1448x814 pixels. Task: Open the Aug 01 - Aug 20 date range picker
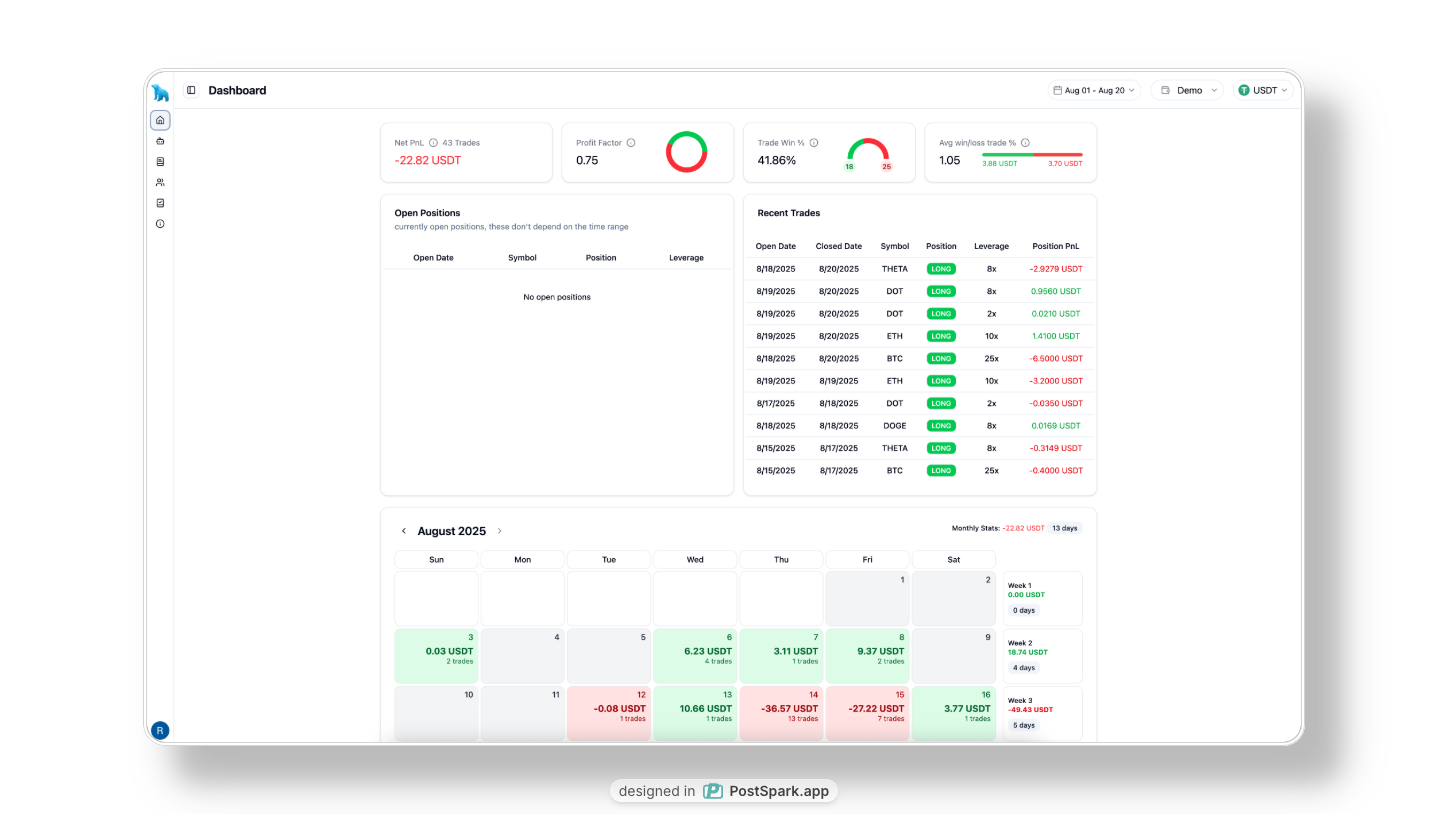tap(1094, 90)
